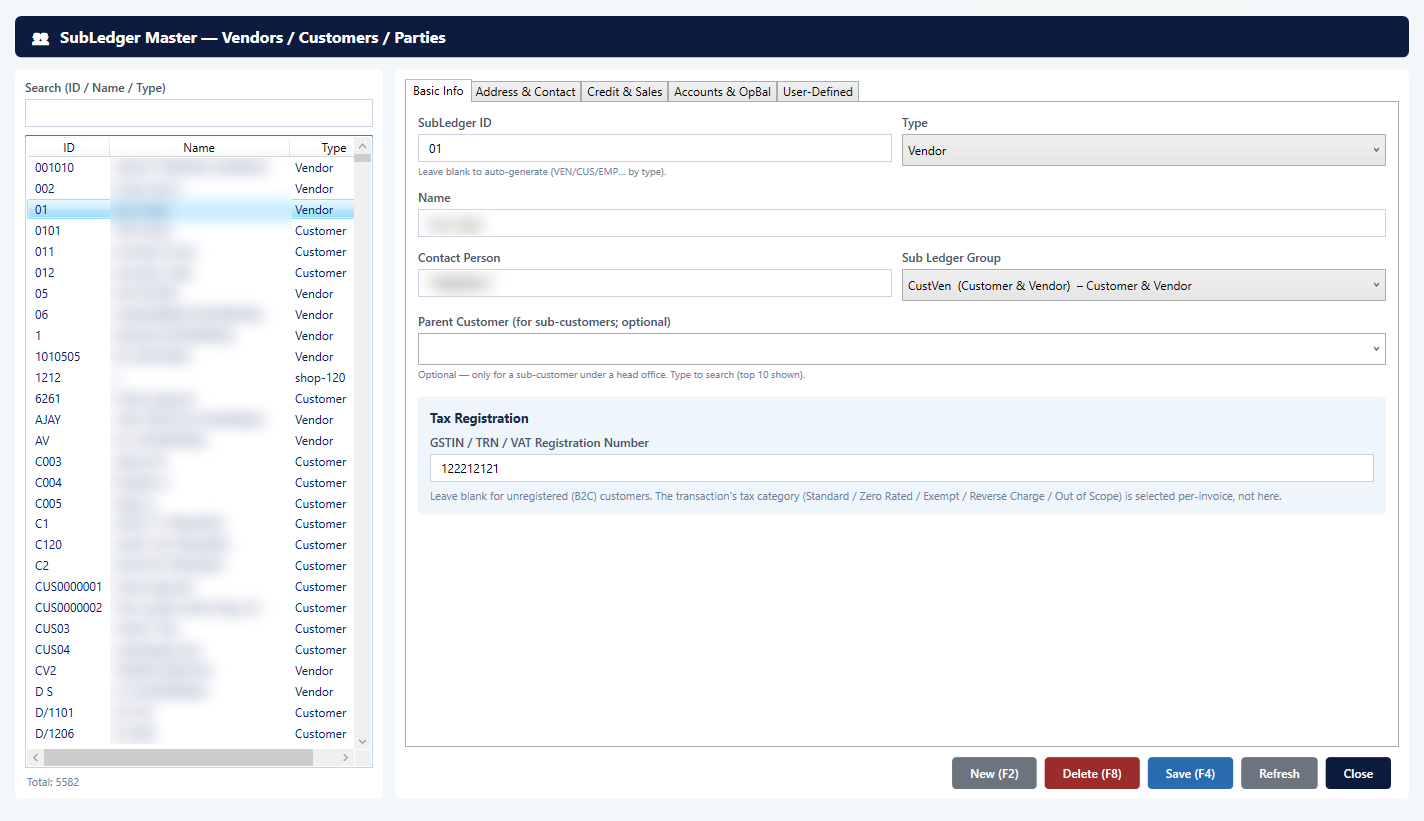Viewport: 1424px width, 821px height.
Task: Switch to the Address & Contact tab
Action: tap(526, 91)
